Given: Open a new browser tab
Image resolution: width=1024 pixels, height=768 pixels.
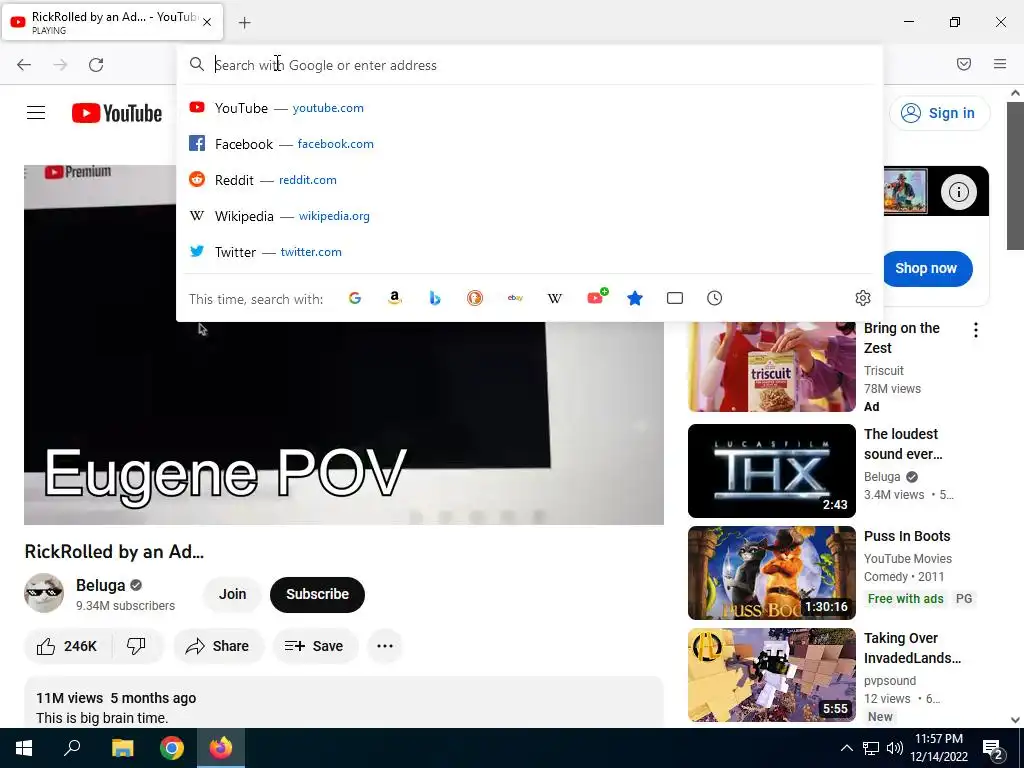Looking at the screenshot, I should 244,23.
